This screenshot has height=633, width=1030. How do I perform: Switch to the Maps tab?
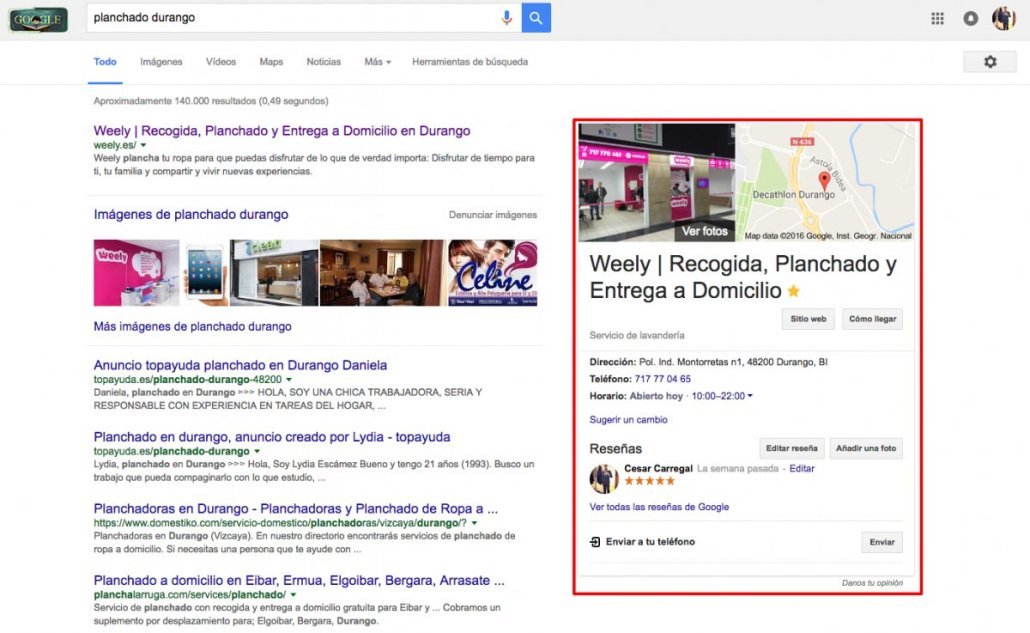click(x=271, y=62)
